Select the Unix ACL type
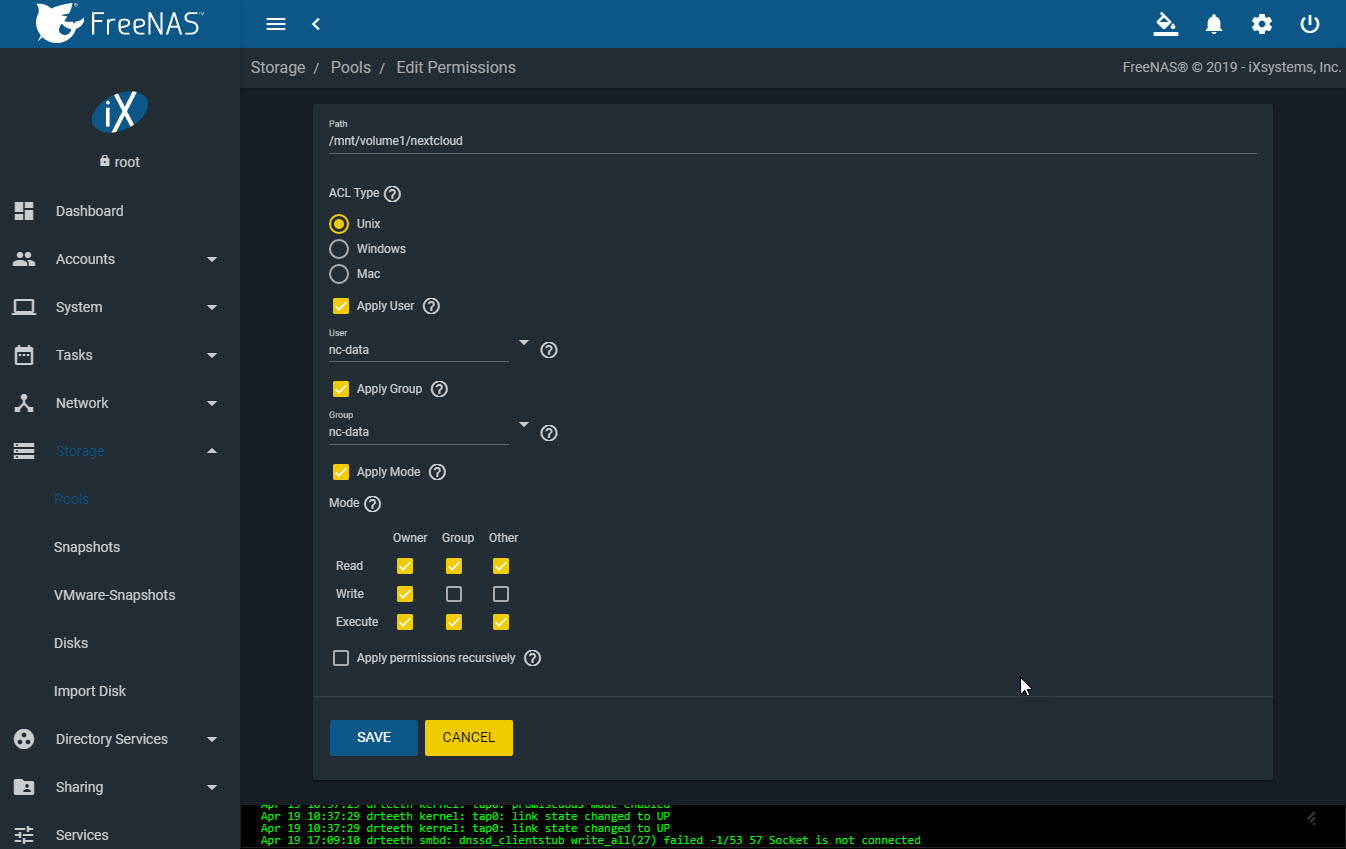This screenshot has width=1346, height=849. coord(339,224)
